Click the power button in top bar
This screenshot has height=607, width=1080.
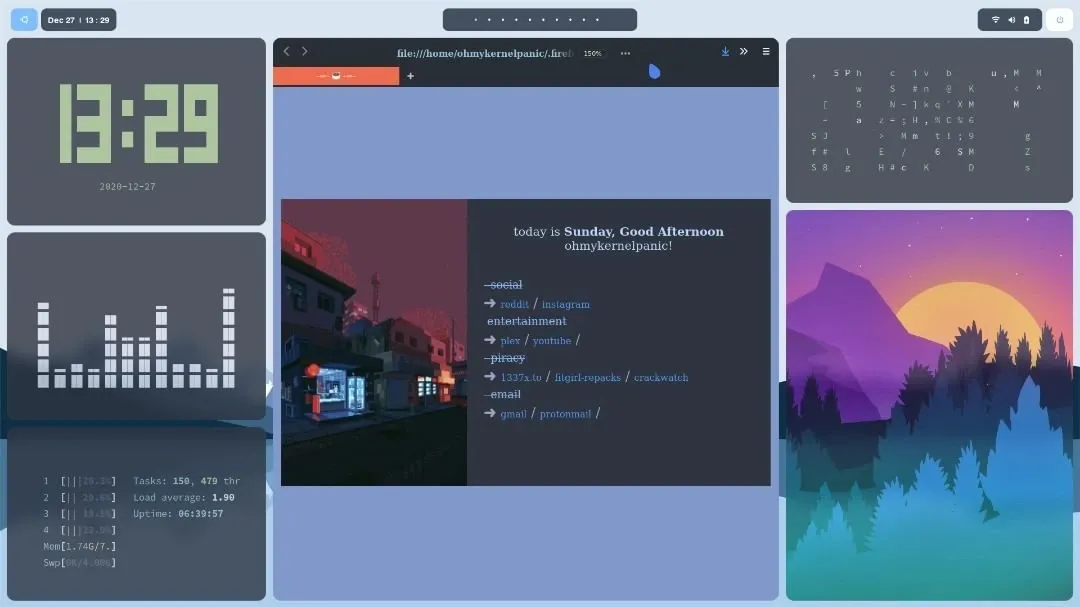point(1059,20)
